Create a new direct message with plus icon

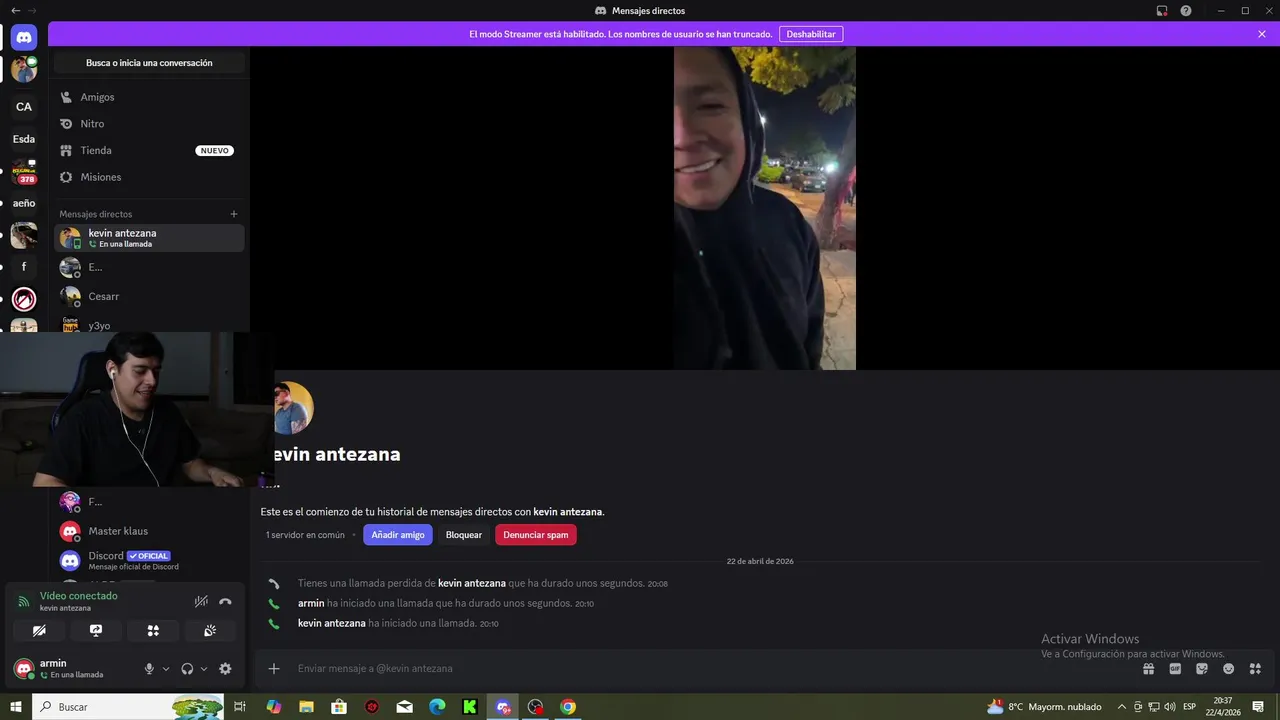click(x=234, y=214)
